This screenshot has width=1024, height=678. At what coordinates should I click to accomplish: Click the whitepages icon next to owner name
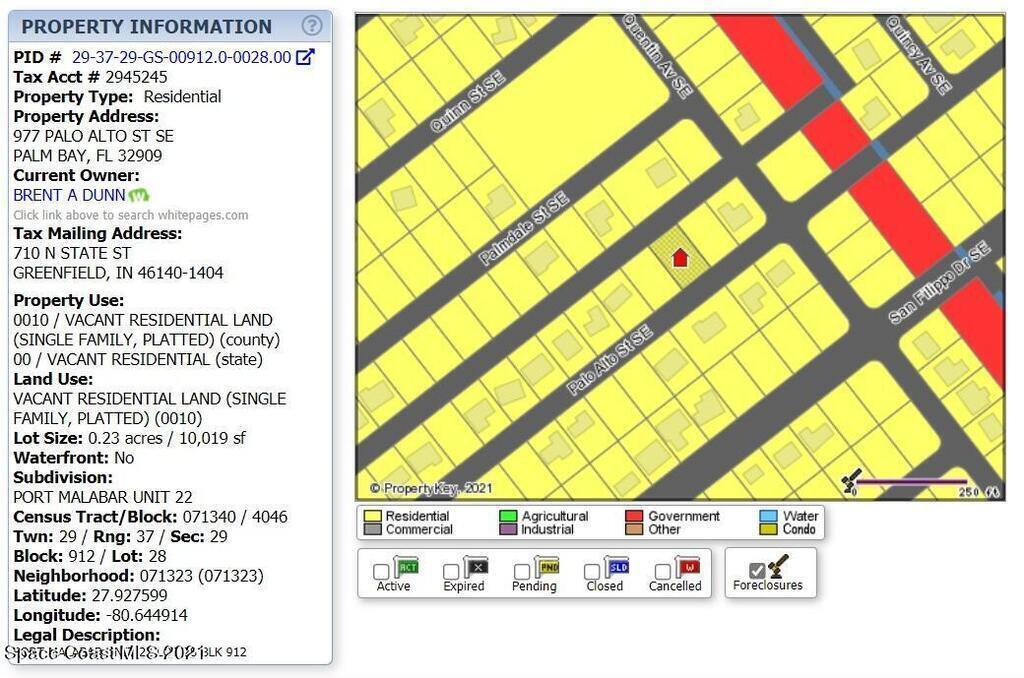coord(139,196)
